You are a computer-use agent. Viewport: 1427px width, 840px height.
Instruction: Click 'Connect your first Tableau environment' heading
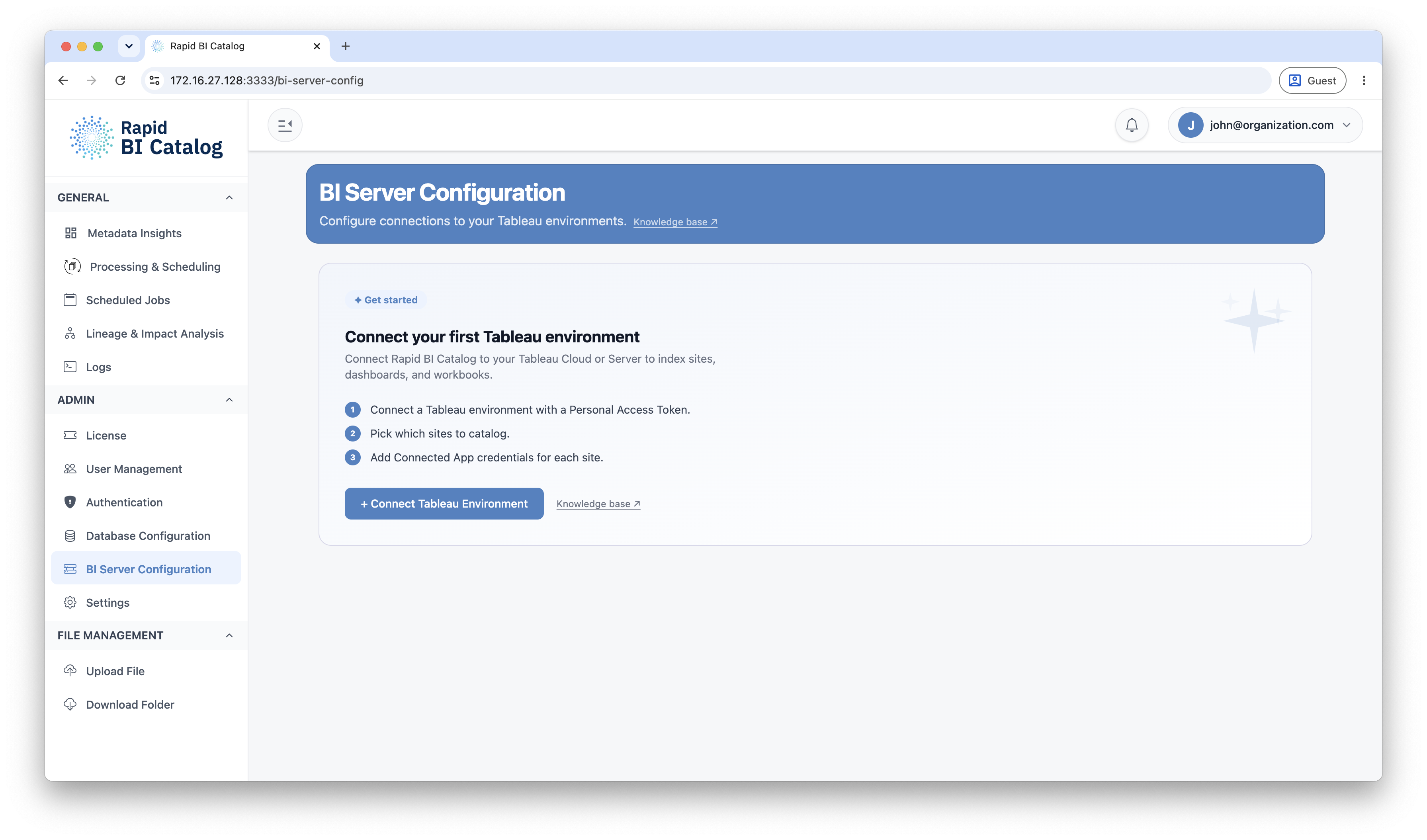[492, 337]
